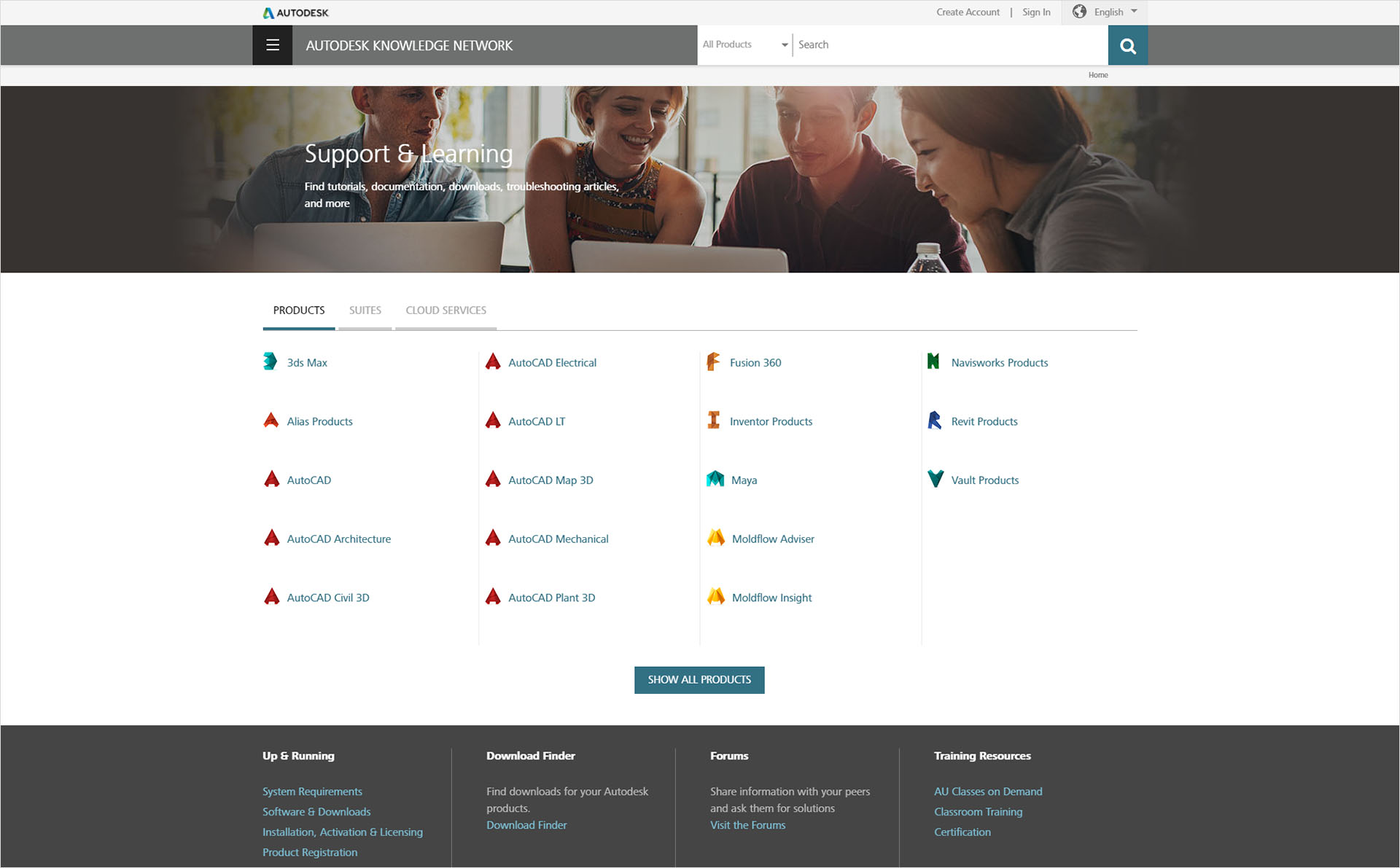Open the Moldflow Insight link
The width and height of the screenshot is (1400, 868).
tap(771, 598)
